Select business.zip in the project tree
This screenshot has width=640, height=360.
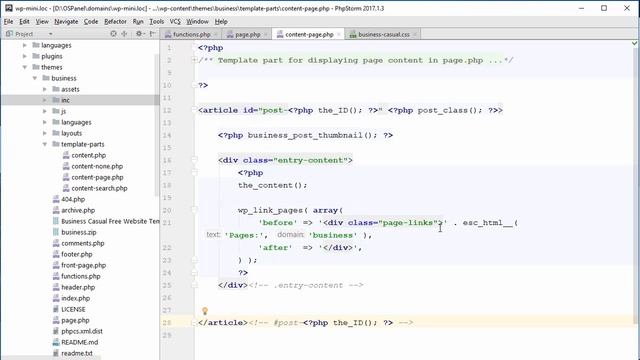[x=79, y=233]
